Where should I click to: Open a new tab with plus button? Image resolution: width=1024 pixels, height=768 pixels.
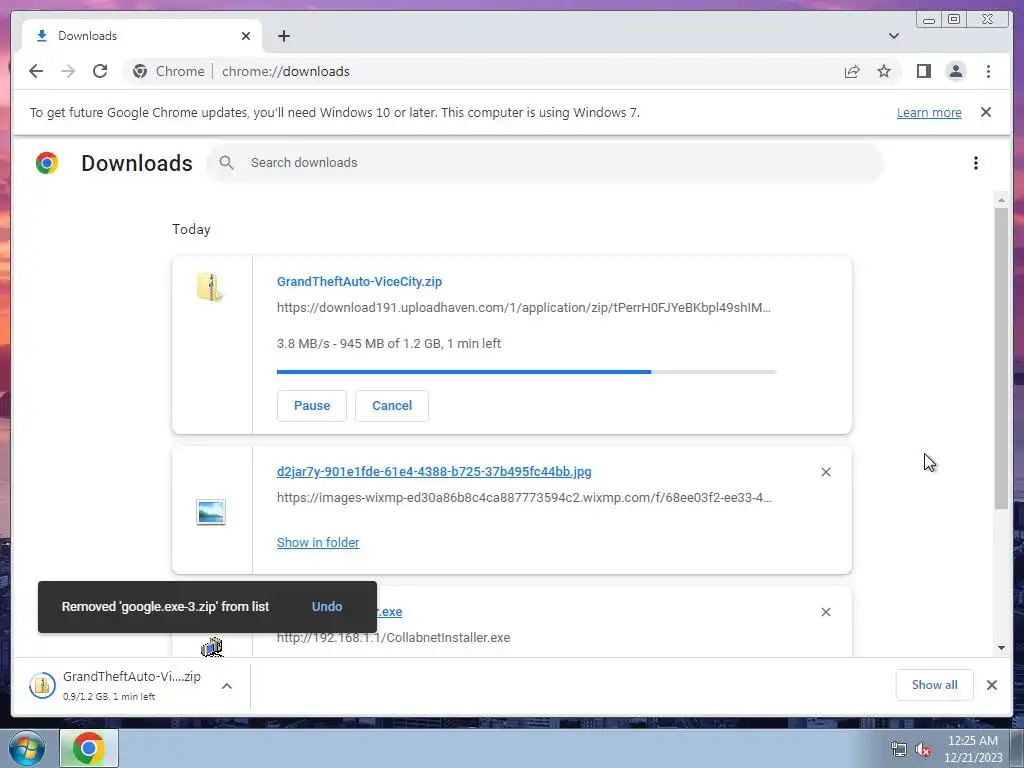click(x=283, y=36)
